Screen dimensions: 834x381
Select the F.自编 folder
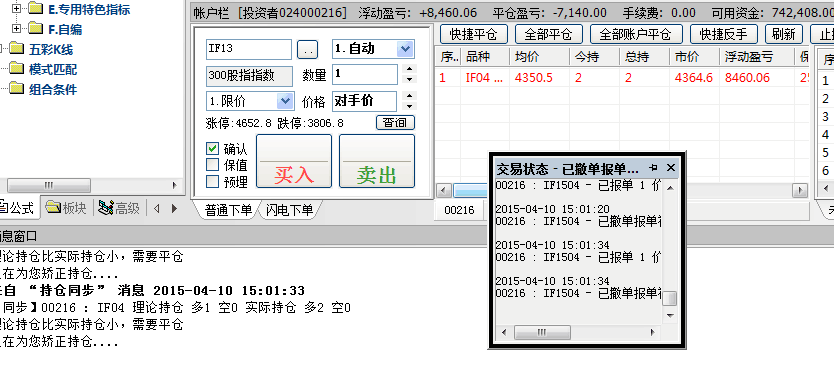pos(65,29)
